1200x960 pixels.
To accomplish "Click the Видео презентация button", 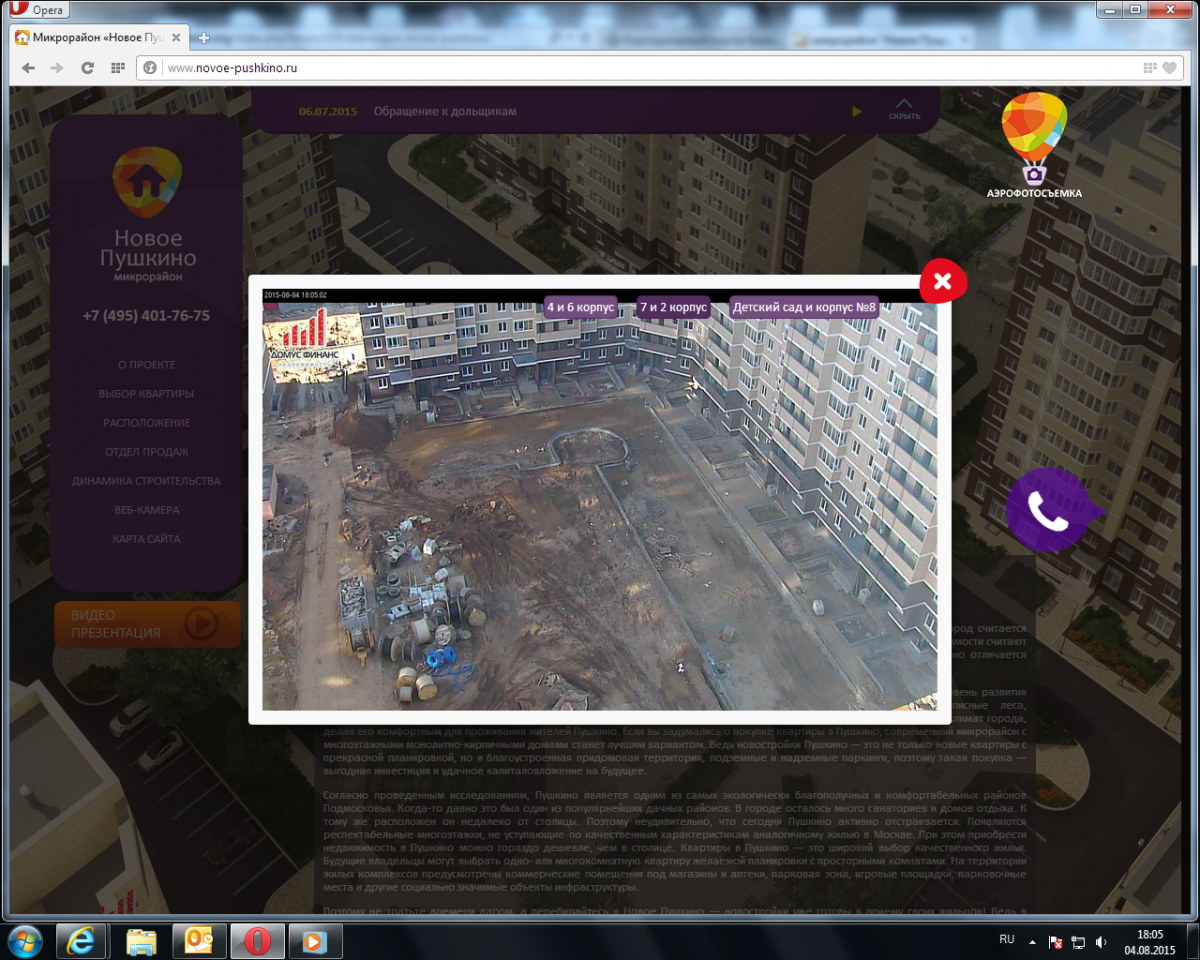I will (148, 624).
